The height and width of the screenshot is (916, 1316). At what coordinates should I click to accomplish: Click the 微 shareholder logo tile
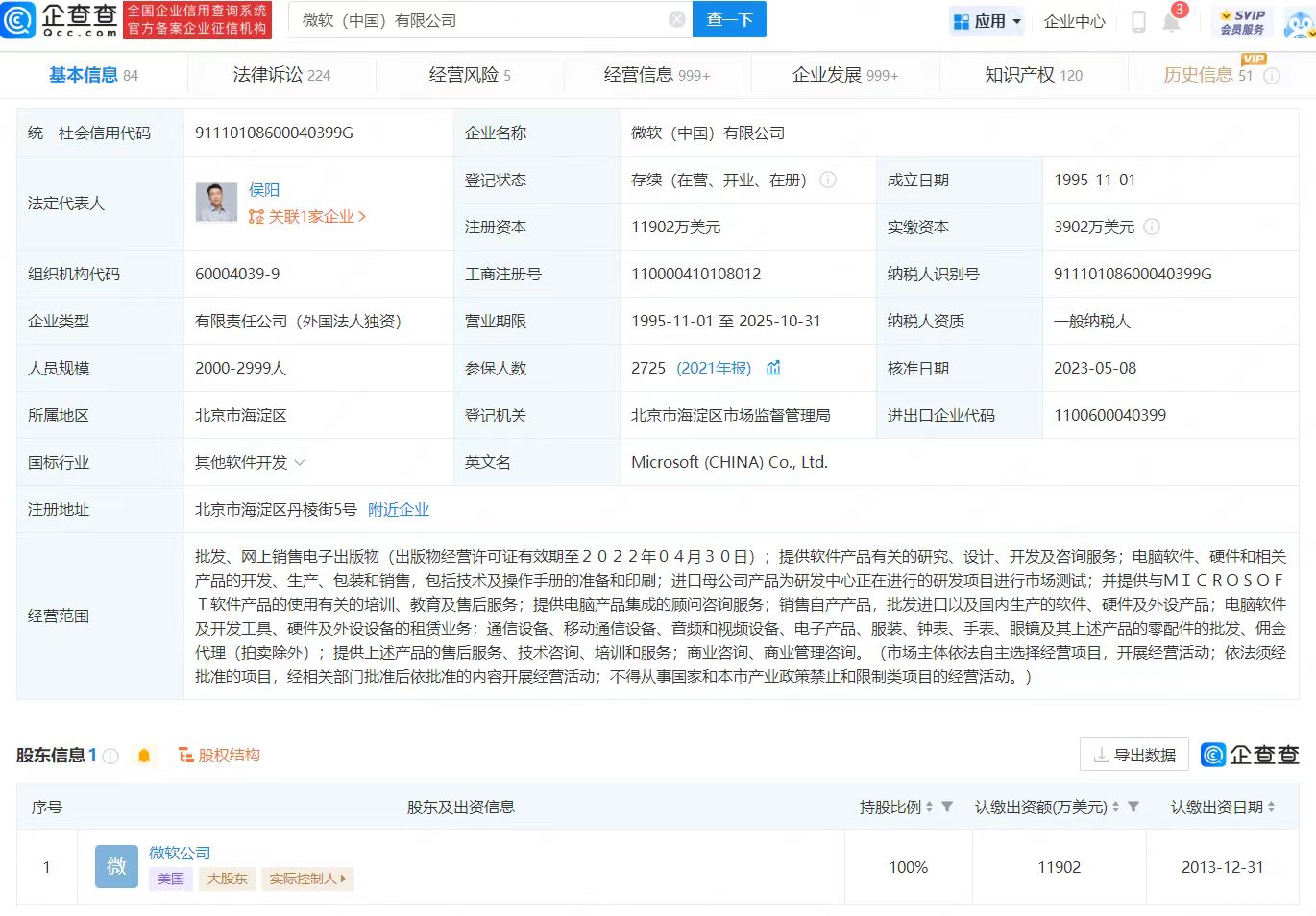(x=116, y=866)
